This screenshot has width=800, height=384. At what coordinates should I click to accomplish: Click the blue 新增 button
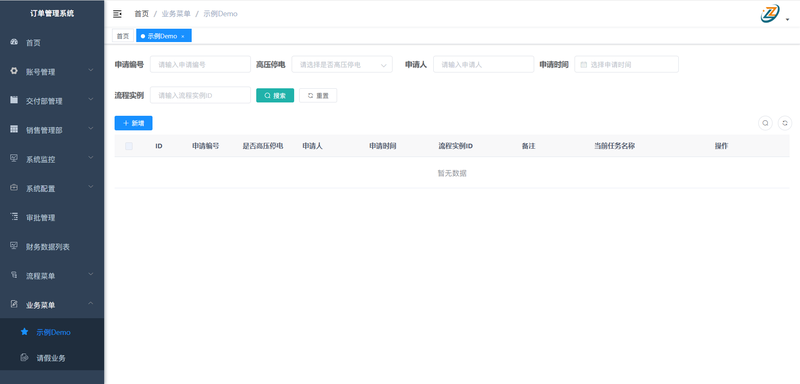[x=133, y=123]
